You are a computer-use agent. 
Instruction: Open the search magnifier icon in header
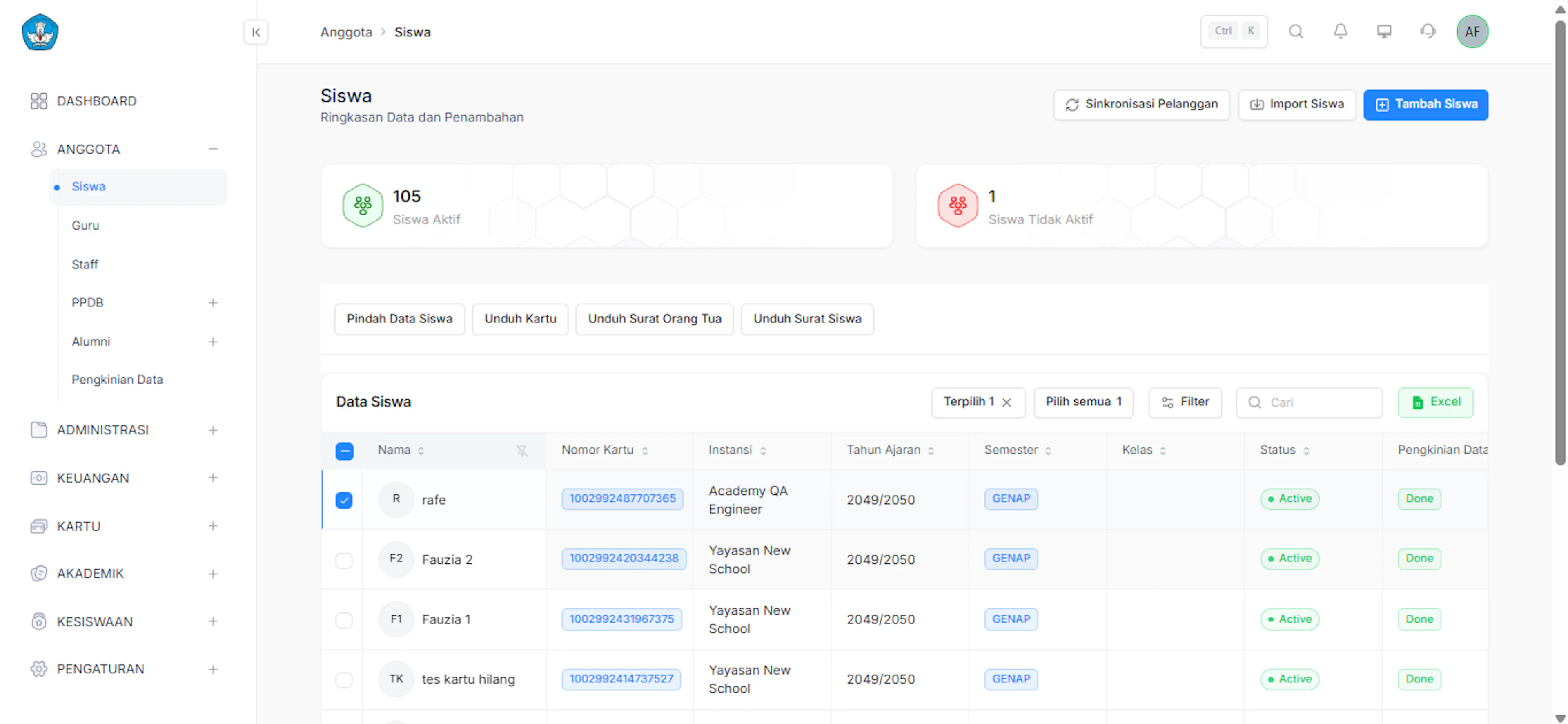click(1296, 31)
